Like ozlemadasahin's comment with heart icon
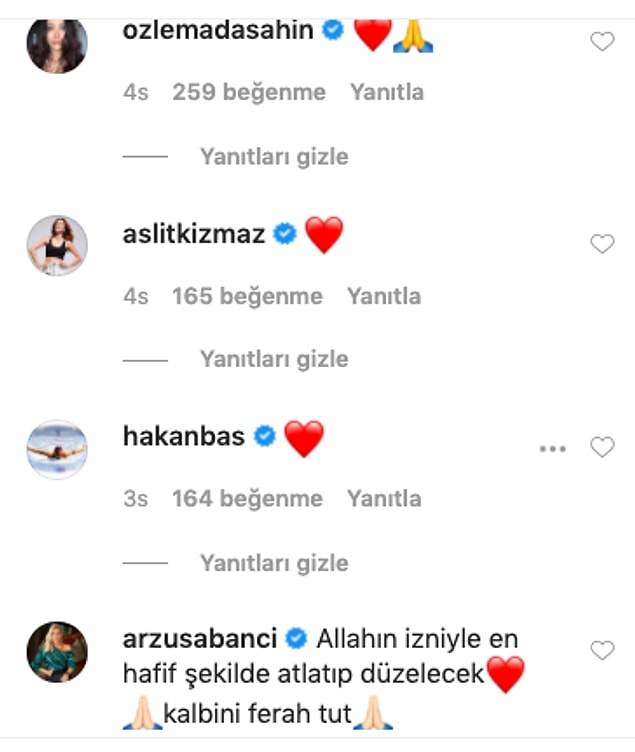Viewport: 635px width, 752px height. (x=602, y=41)
